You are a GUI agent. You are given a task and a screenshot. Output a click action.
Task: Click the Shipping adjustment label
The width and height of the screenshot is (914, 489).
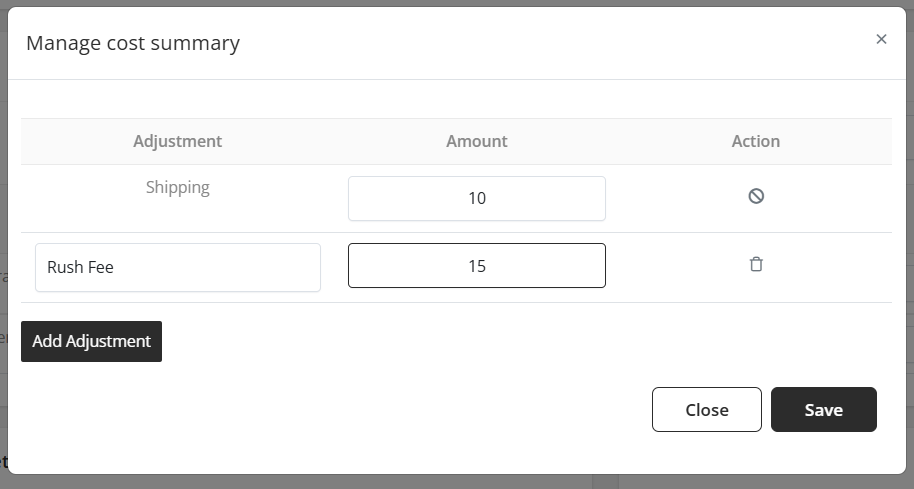[178, 187]
